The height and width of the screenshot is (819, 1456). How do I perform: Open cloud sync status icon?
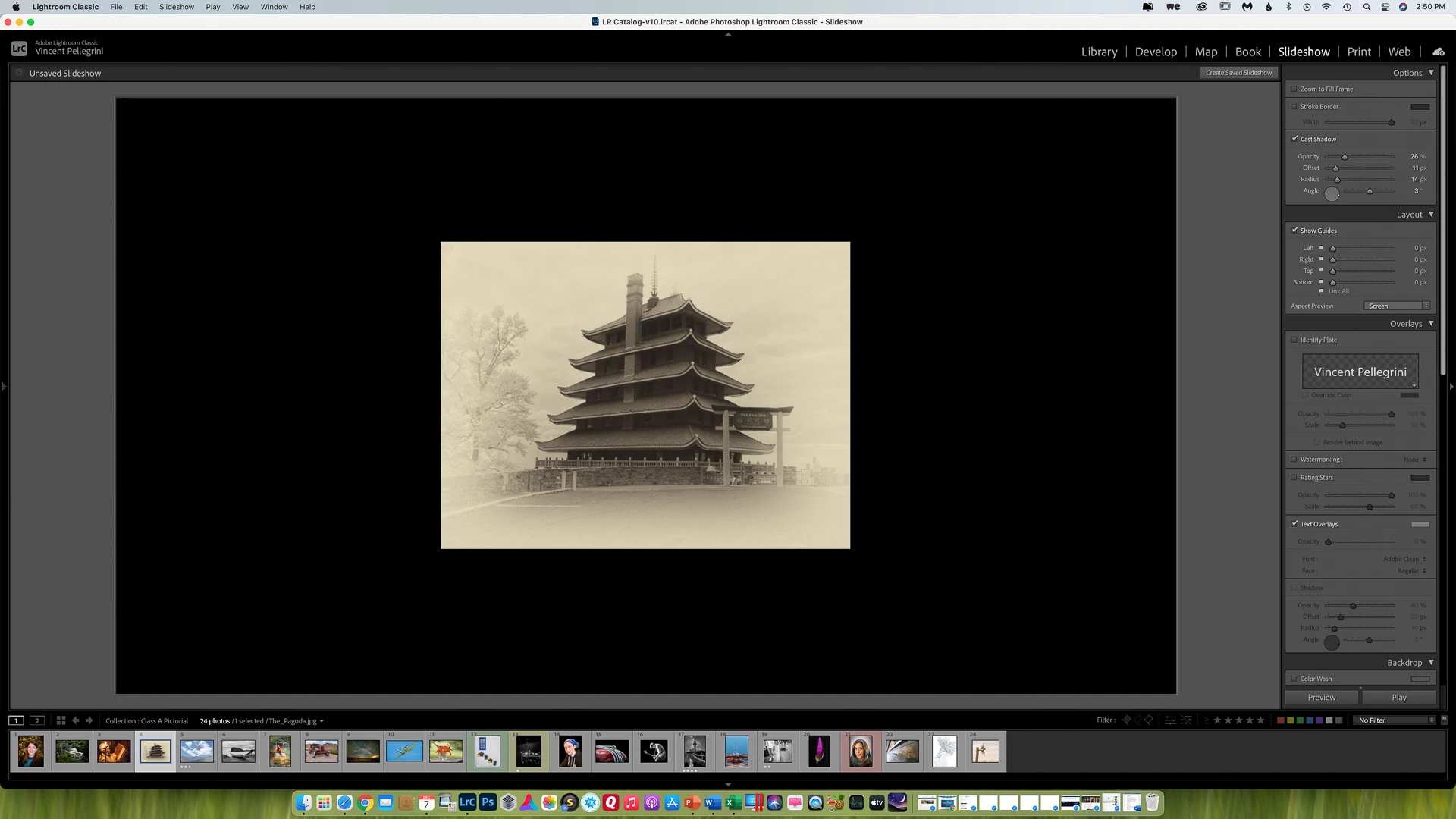1438,52
